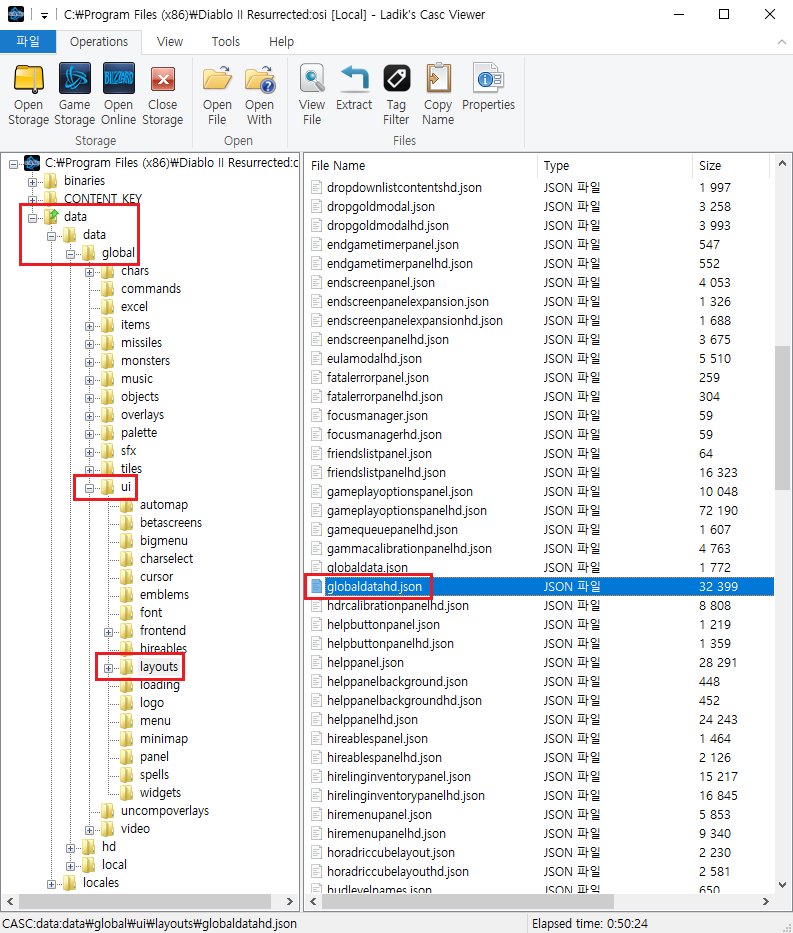The width and height of the screenshot is (793, 933).
Task: Sort by the File Name column header
Action: point(421,165)
